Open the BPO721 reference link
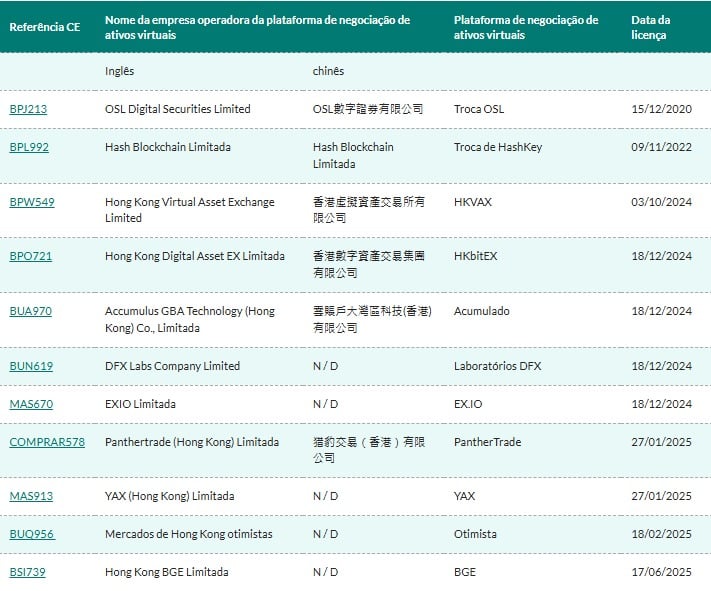 pos(30,256)
